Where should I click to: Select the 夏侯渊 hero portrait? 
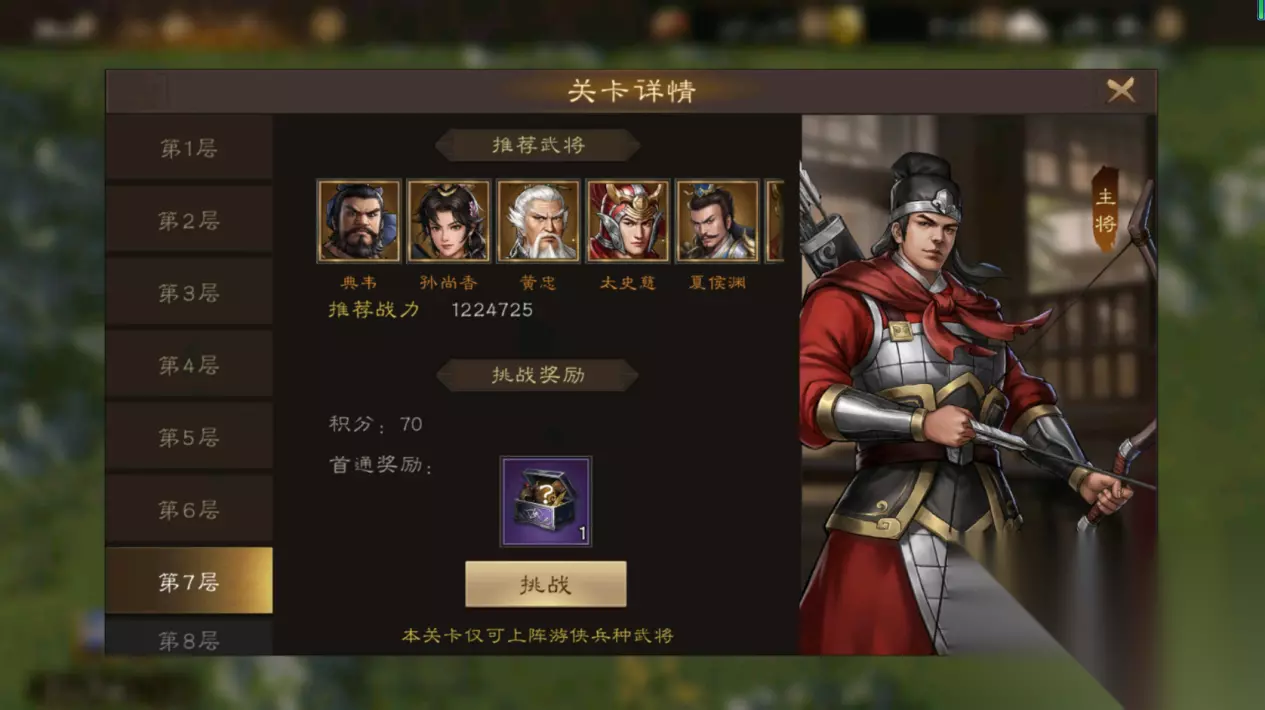718,221
